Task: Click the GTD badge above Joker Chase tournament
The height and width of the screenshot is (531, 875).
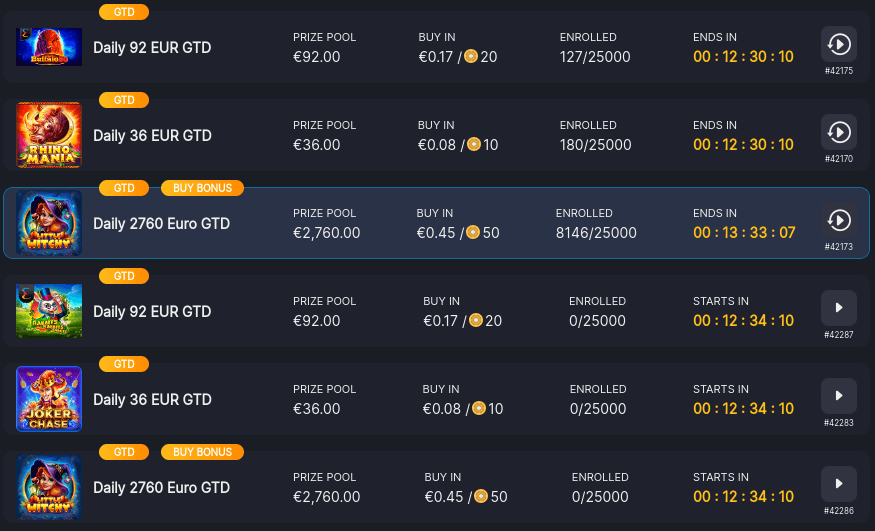Action: click(x=124, y=364)
